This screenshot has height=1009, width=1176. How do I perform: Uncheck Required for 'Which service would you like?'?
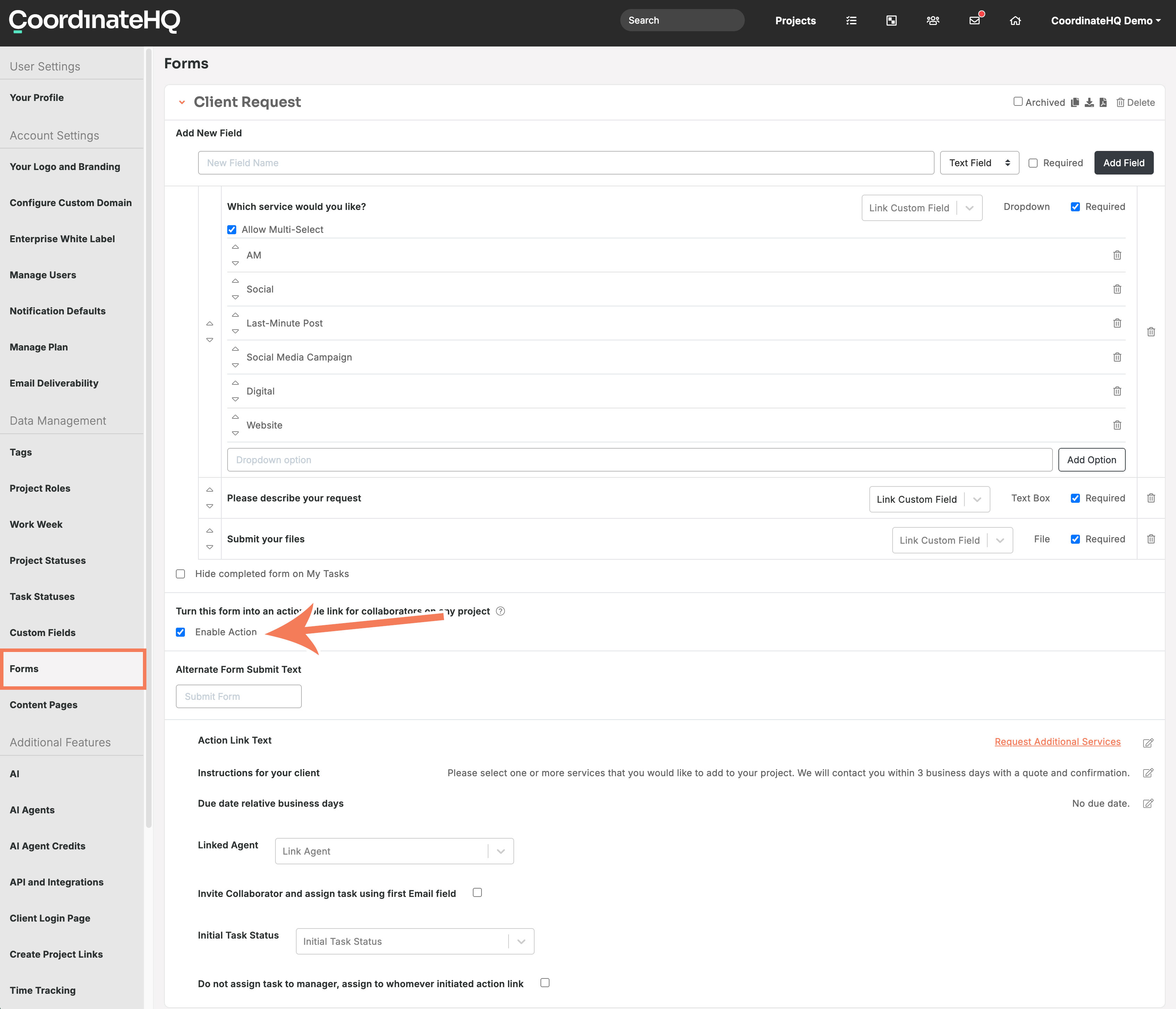tap(1075, 207)
